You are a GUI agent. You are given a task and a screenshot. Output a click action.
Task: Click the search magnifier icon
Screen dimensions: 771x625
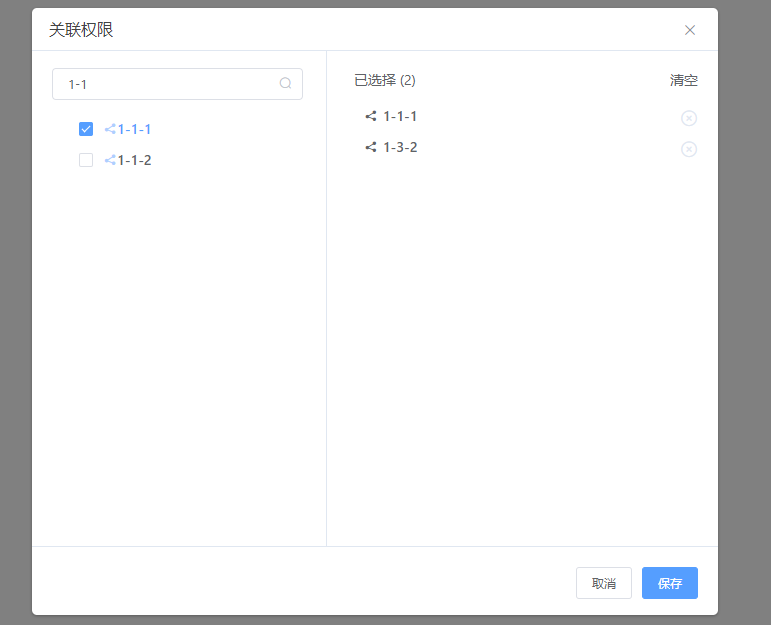tap(285, 84)
